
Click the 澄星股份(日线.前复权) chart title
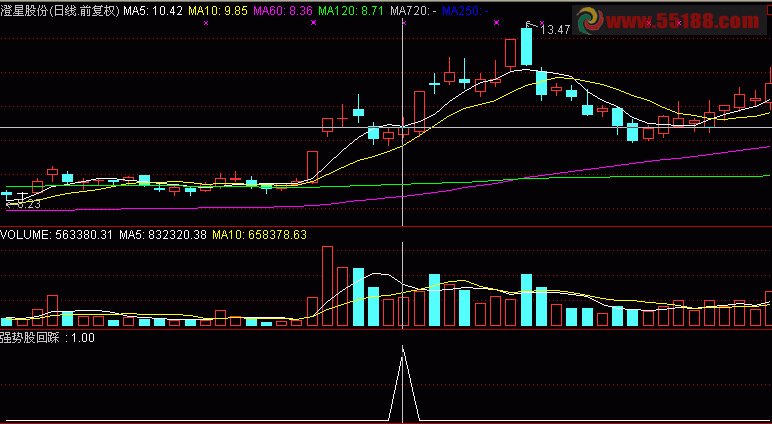[60, 10]
